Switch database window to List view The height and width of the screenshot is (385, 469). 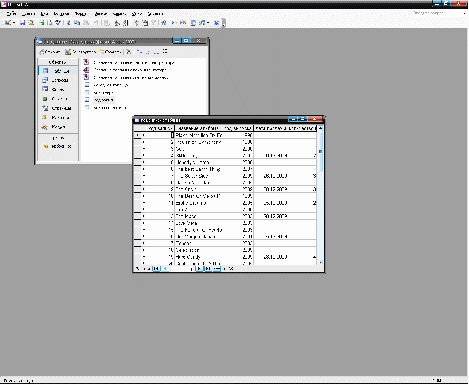[x=156, y=52]
